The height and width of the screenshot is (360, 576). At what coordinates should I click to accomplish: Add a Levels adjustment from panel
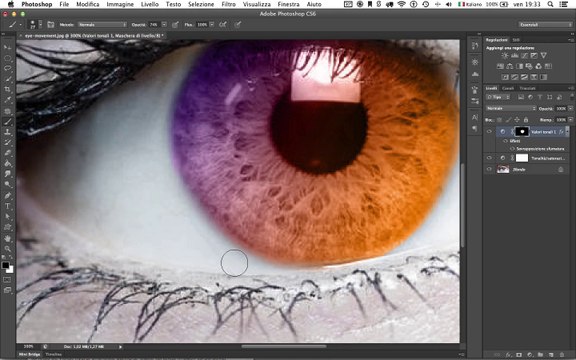click(515, 55)
